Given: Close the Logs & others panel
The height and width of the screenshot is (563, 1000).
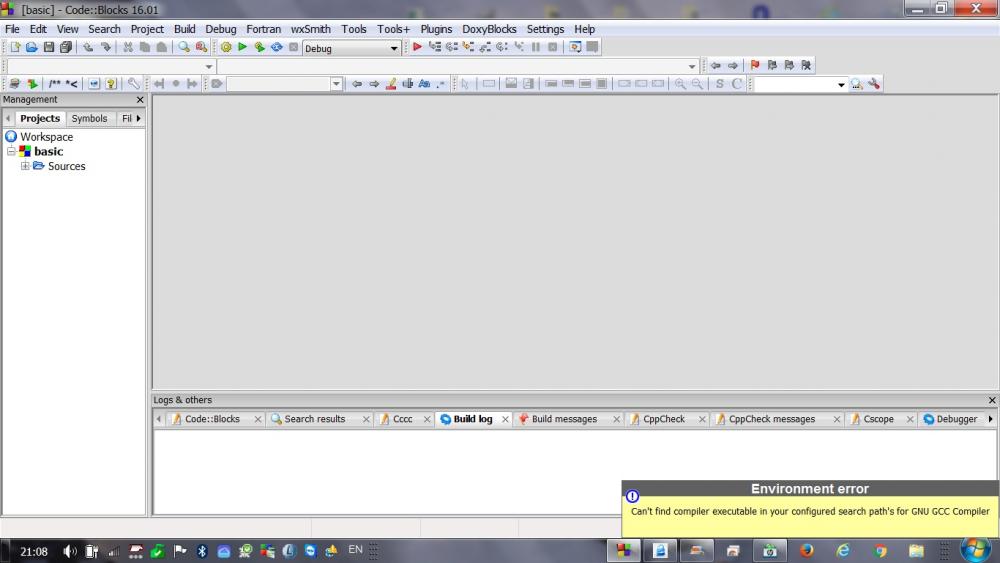Looking at the screenshot, I should pos(992,400).
